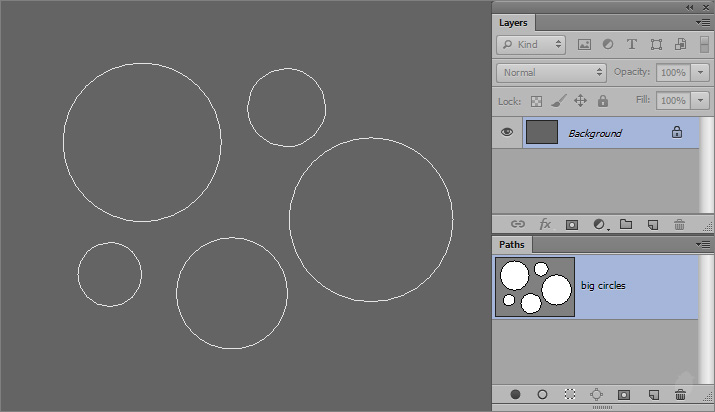The width and height of the screenshot is (715, 412).
Task: Stroke path with brush icon
Action: tap(543, 395)
